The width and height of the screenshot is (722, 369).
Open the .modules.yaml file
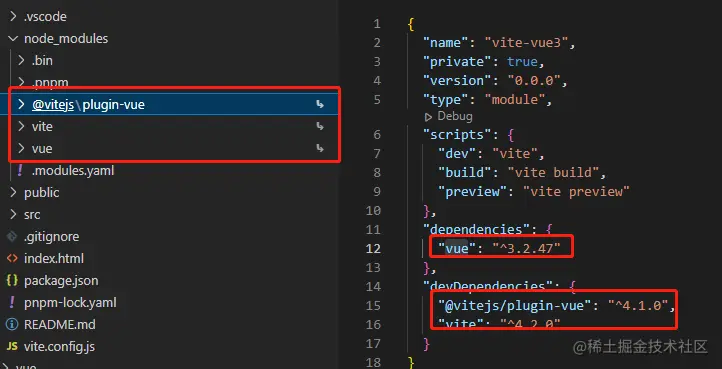pos(73,171)
